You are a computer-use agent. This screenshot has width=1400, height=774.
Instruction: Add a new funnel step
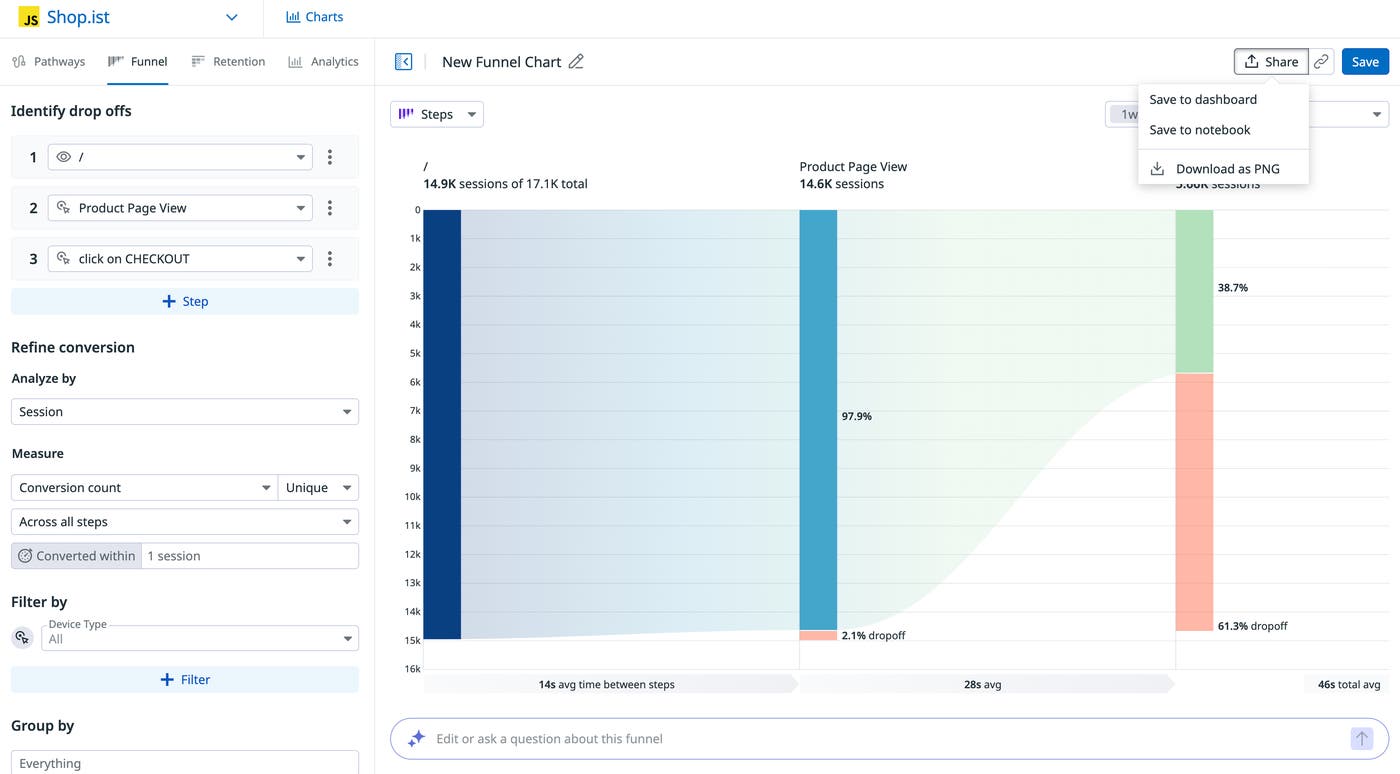pyautogui.click(x=185, y=301)
